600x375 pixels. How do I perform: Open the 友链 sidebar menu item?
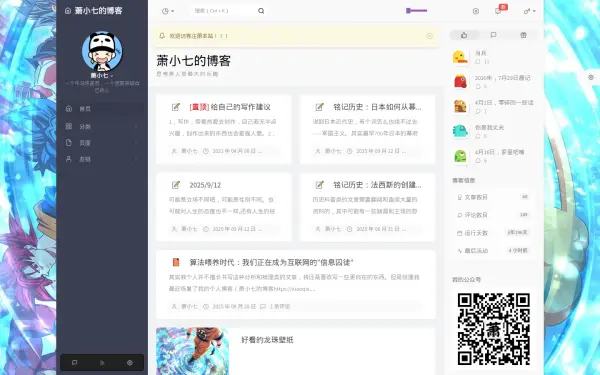point(102,159)
